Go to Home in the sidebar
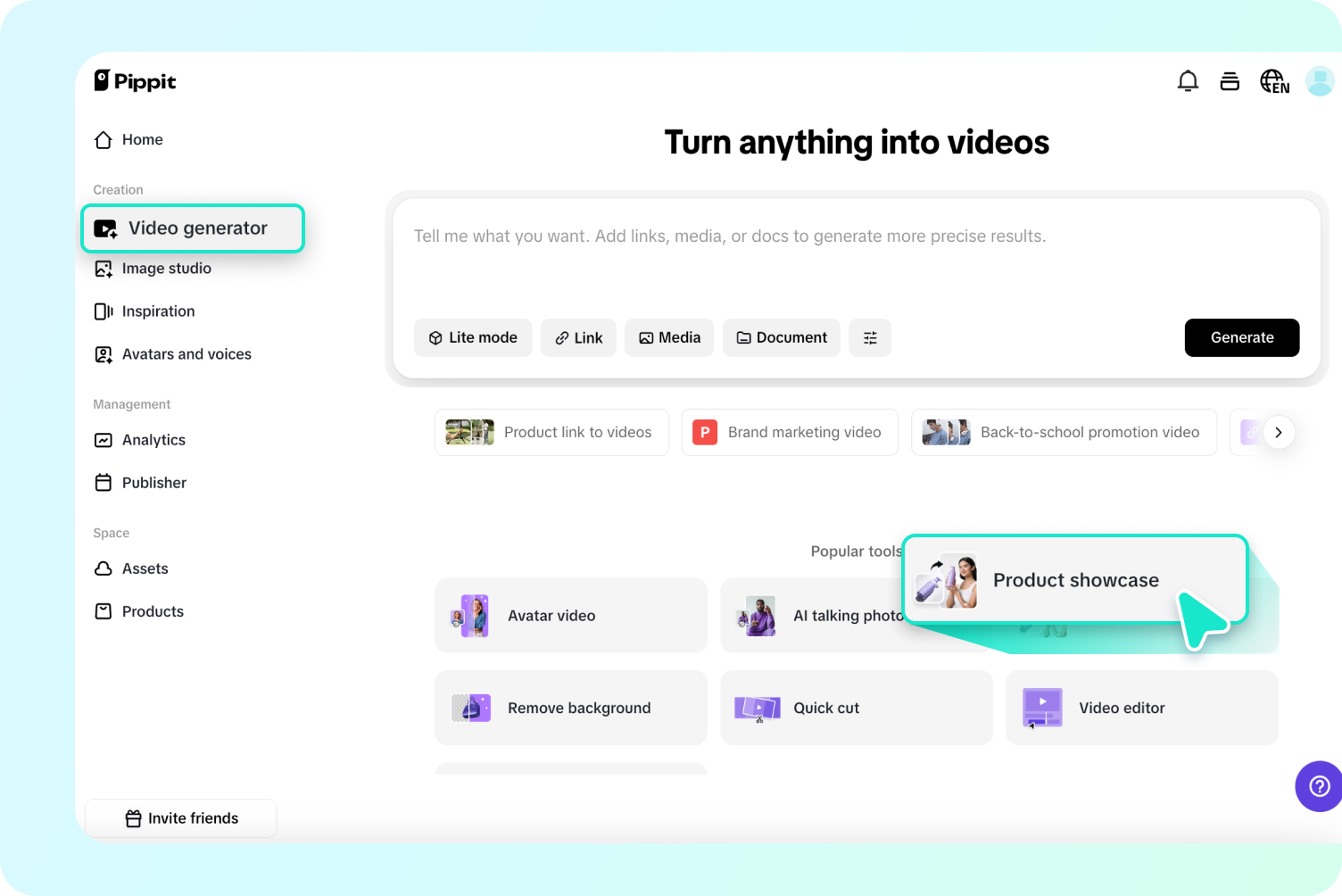The width and height of the screenshot is (1342, 896). tap(141, 139)
